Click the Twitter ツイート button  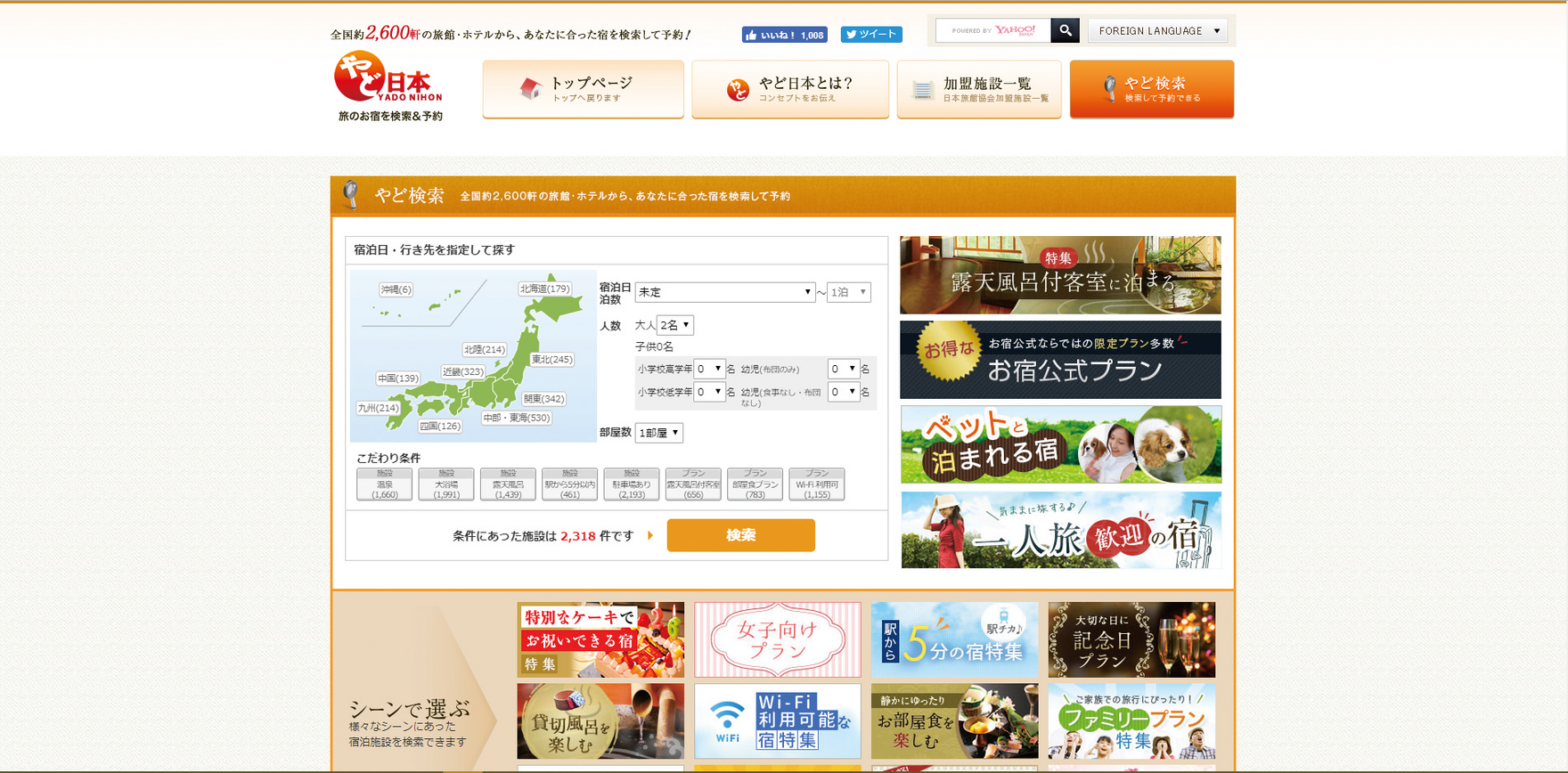(x=871, y=35)
